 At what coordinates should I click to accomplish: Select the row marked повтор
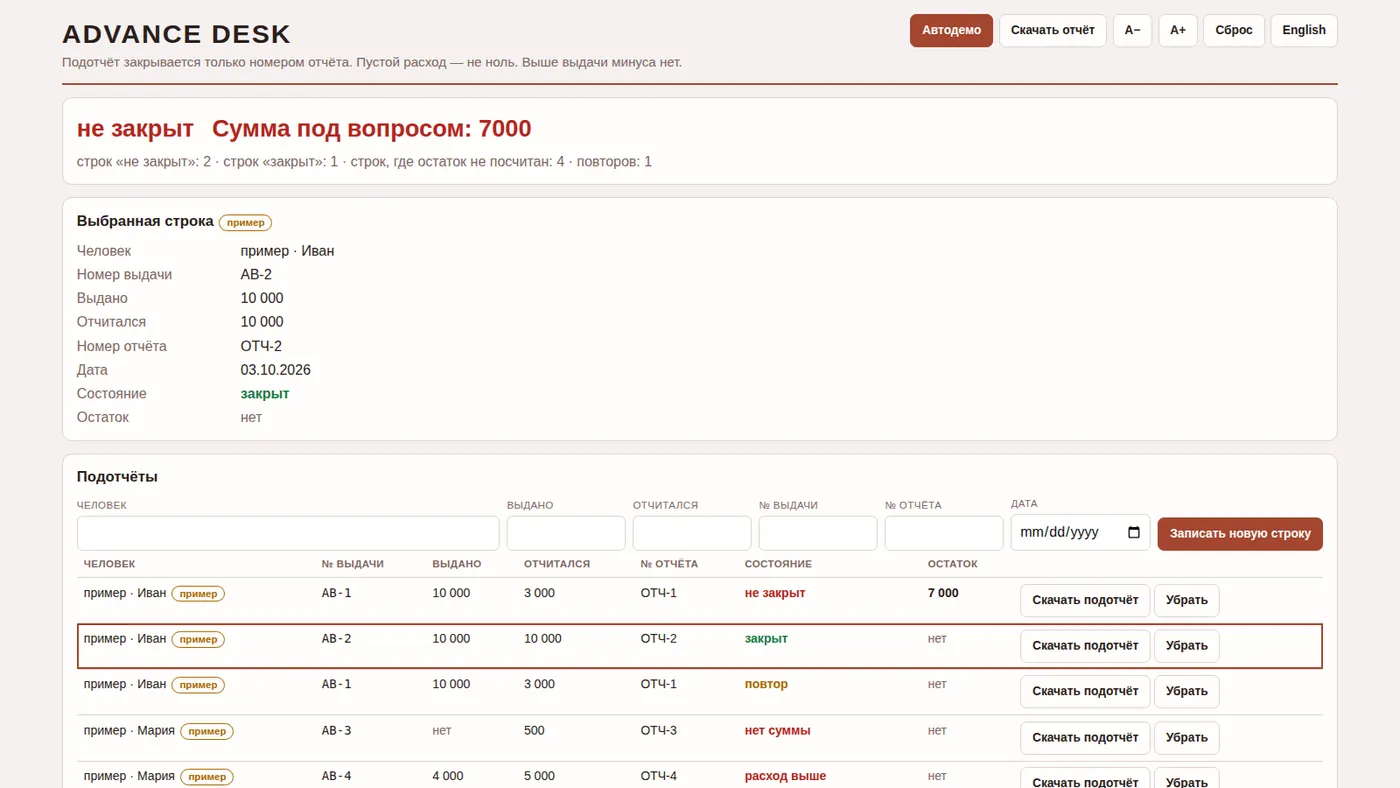[x=700, y=692]
